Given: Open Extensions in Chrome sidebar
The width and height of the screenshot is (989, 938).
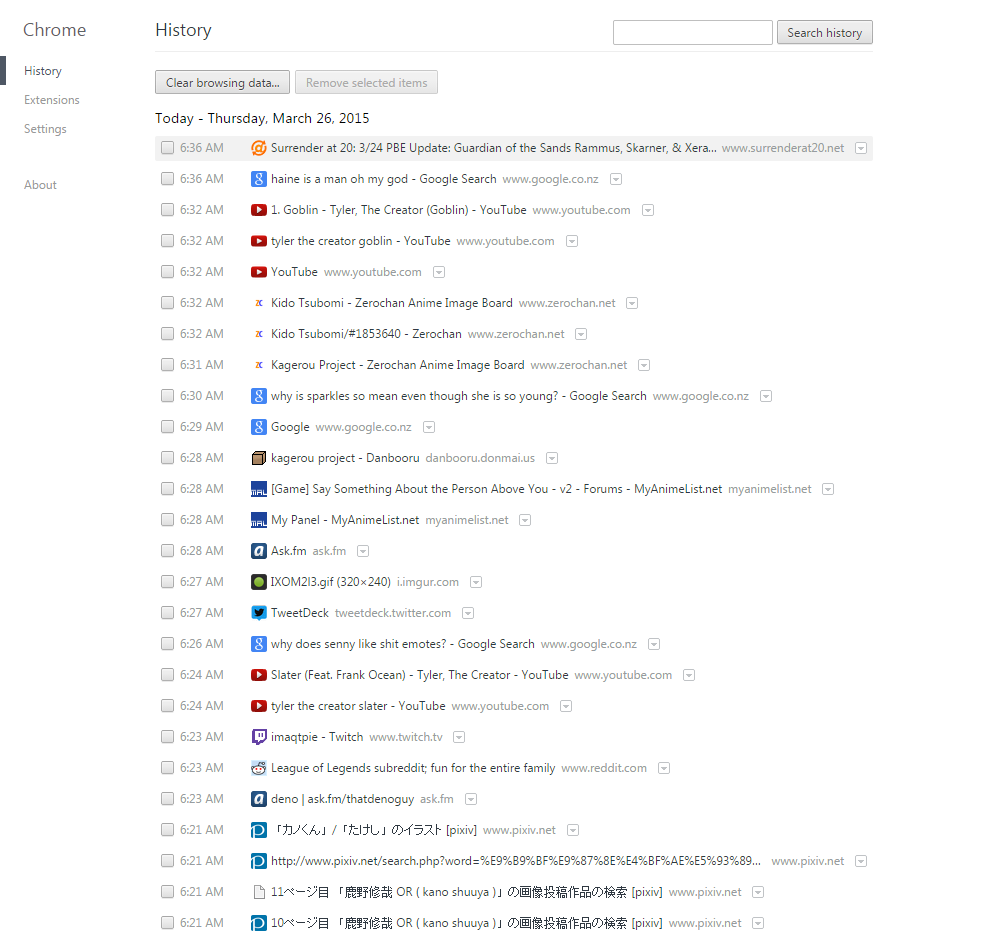Looking at the screenshot, I should (52, 100).
